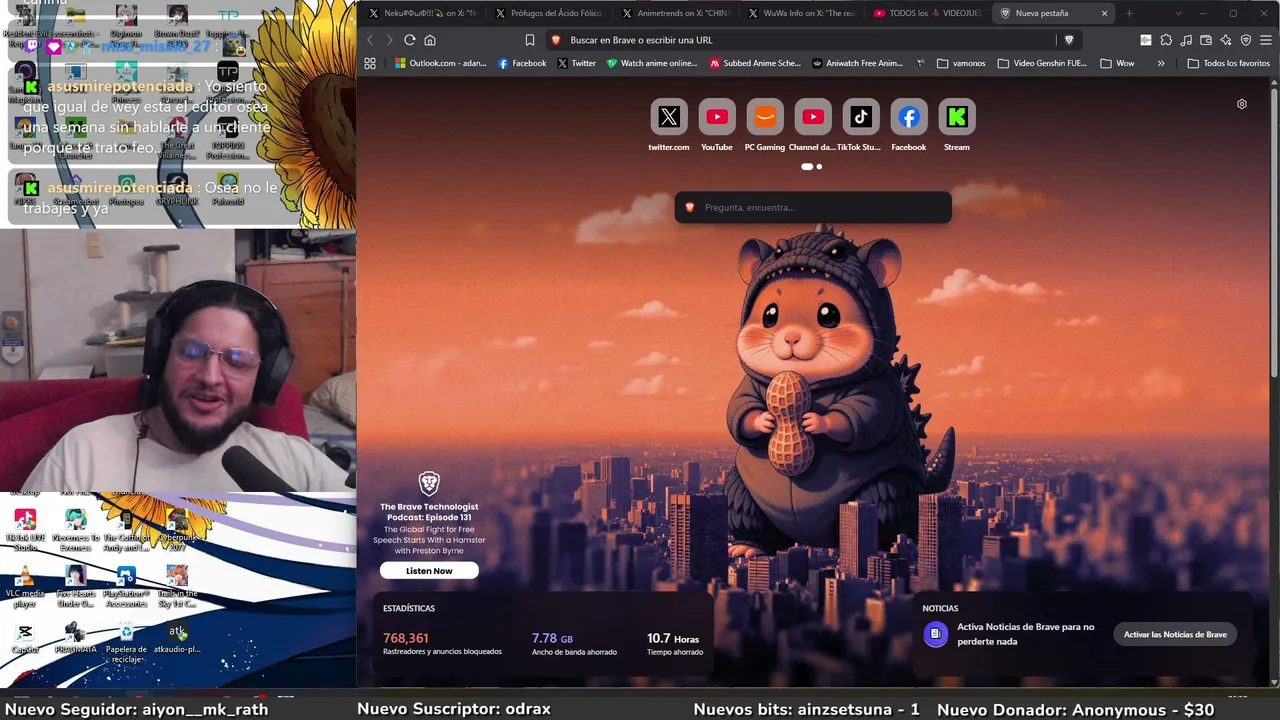Open the Brave Wallet icon
The image size is (1280, 720).
pos(1206,40)
